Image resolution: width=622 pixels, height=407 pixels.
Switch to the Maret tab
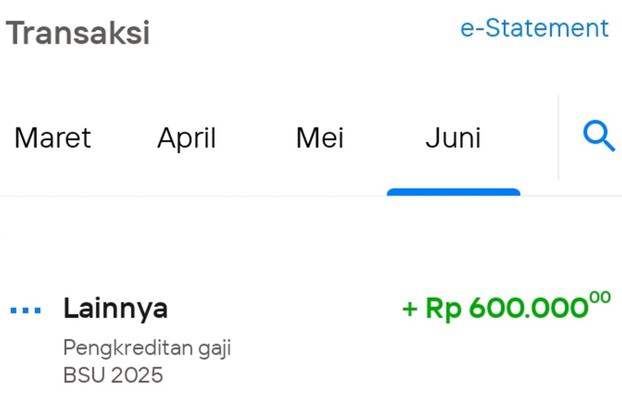coord(52,138)
